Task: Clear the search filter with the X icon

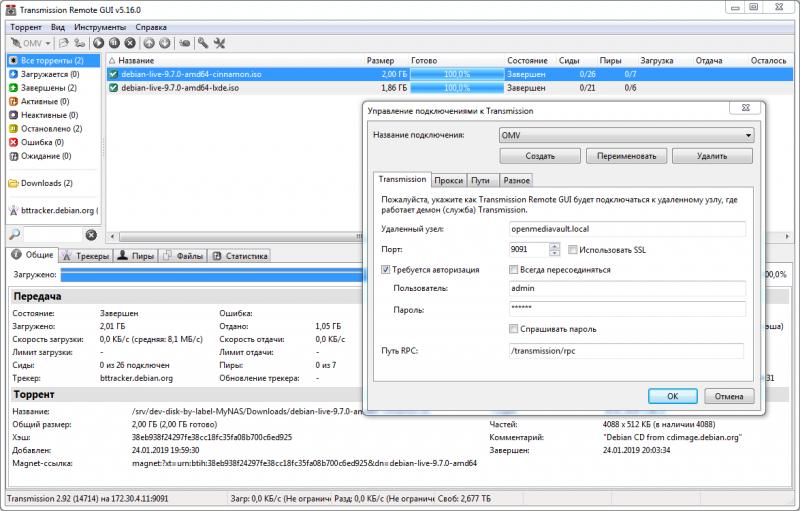Action: pyautogui.click(x=91, y=235)
